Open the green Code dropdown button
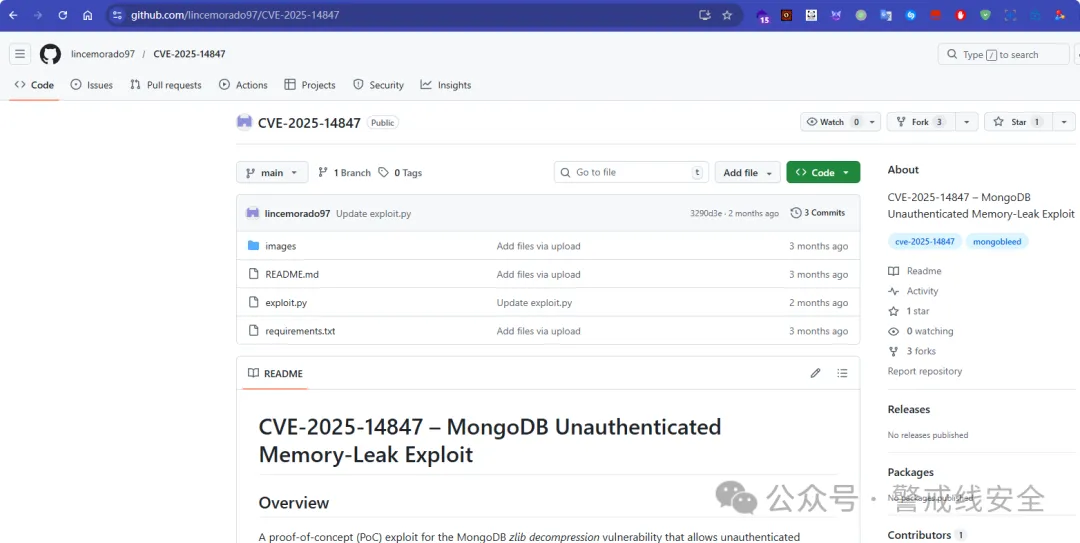The width and height of the screenshot is (1080, 543). [823, 172]
